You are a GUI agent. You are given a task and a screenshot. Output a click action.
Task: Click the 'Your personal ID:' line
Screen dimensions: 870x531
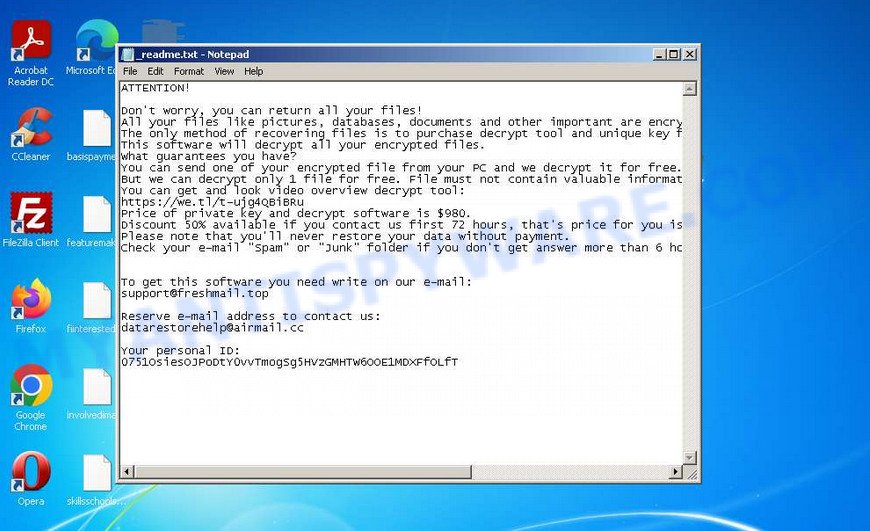180,351
